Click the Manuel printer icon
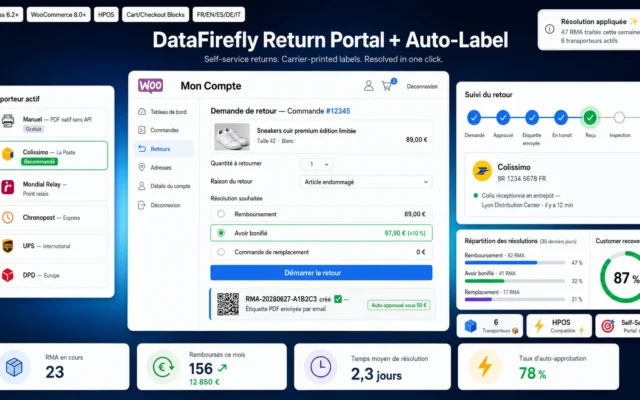The height and width of the screenshot is (400, 640). pyautogui.click(x=8, y=120)
